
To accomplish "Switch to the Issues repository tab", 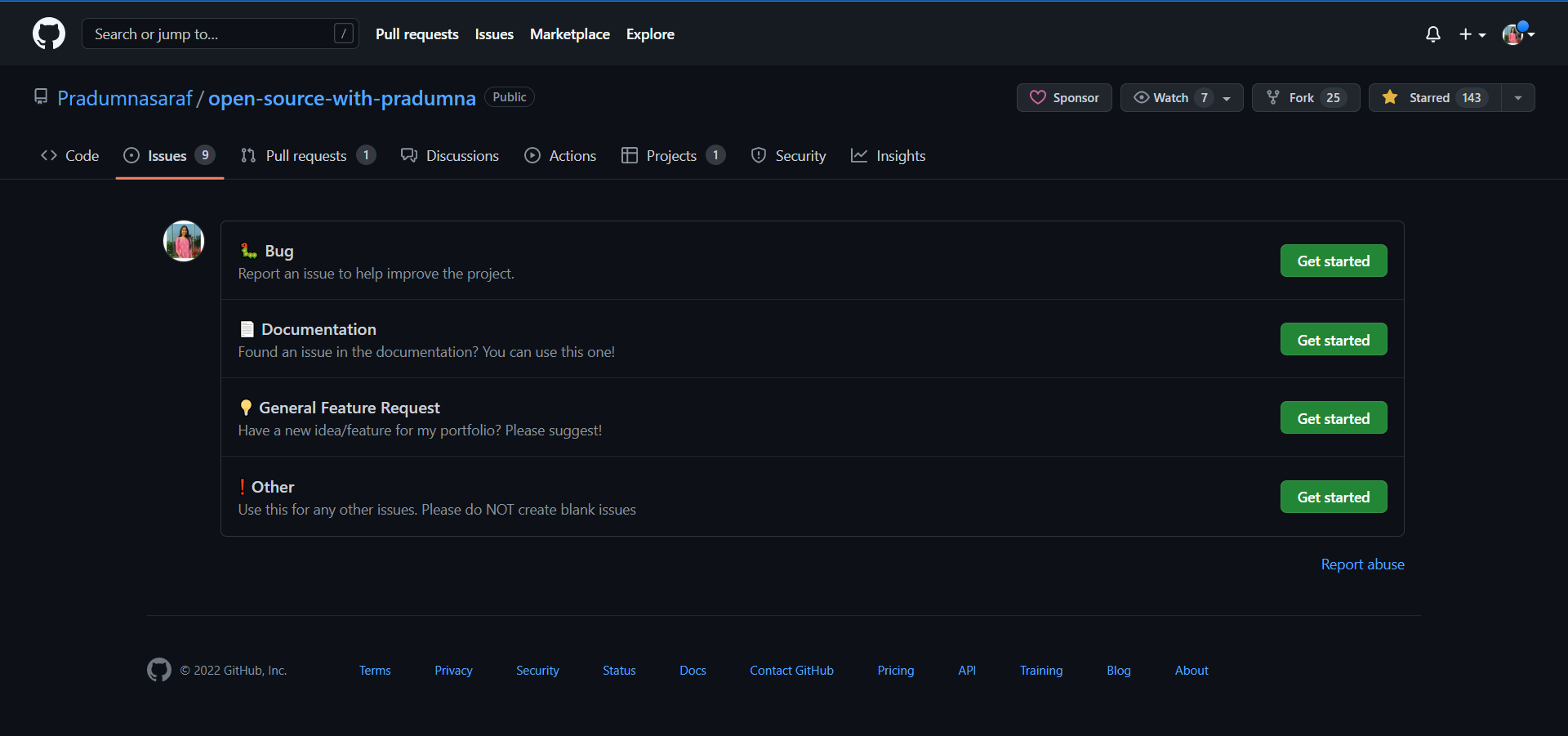I will pyautogui.click(x=169, y=155).
